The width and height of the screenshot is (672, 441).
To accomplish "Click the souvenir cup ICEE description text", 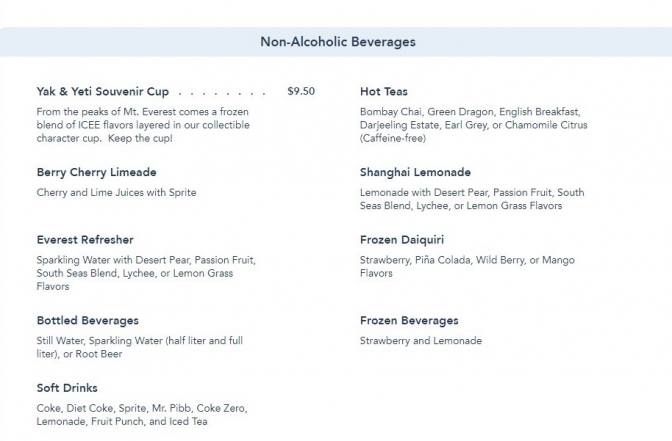I will (143, 125).
